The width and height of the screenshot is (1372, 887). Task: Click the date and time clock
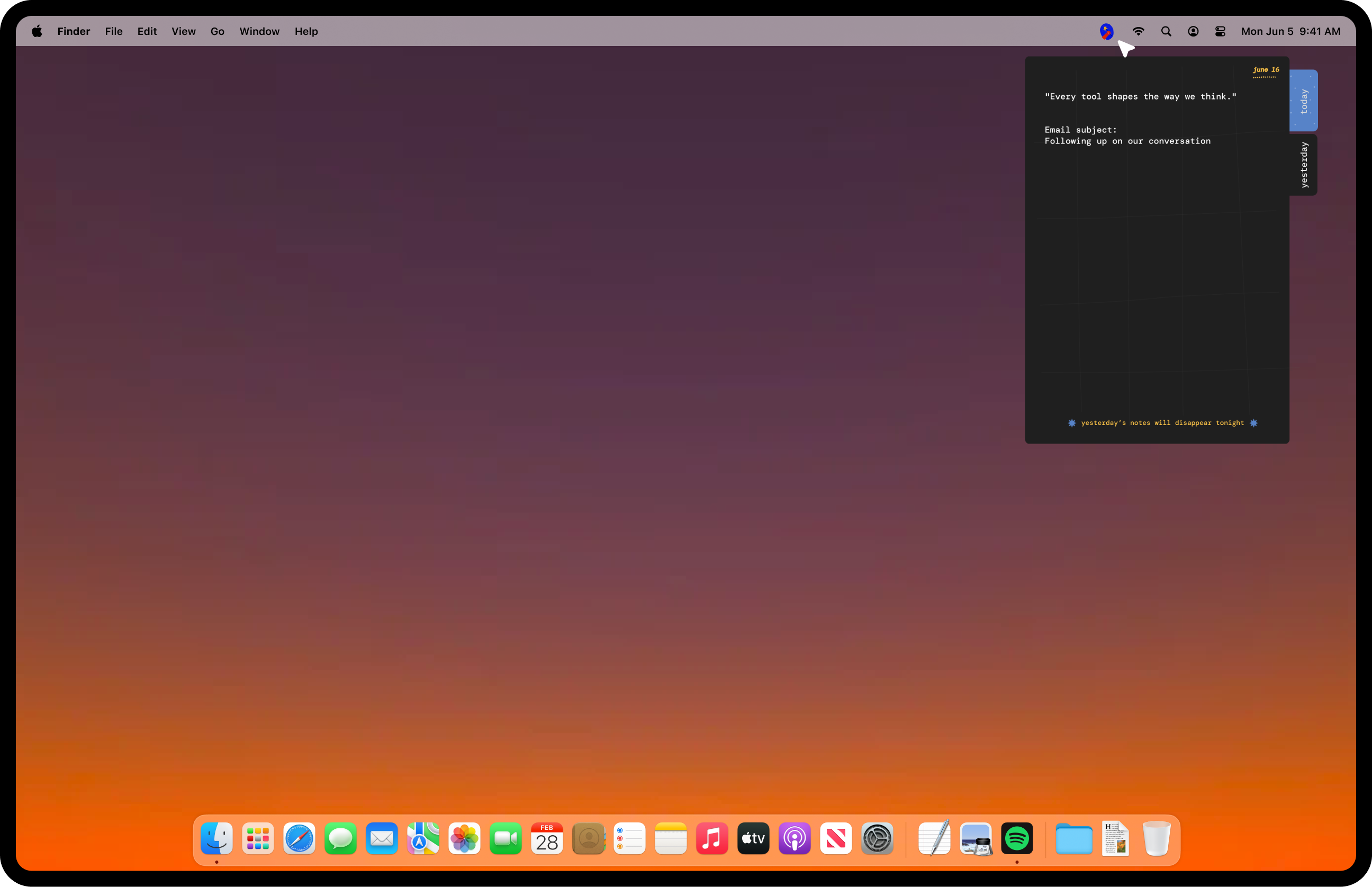pyautogui.click(x=1290, y=31)
